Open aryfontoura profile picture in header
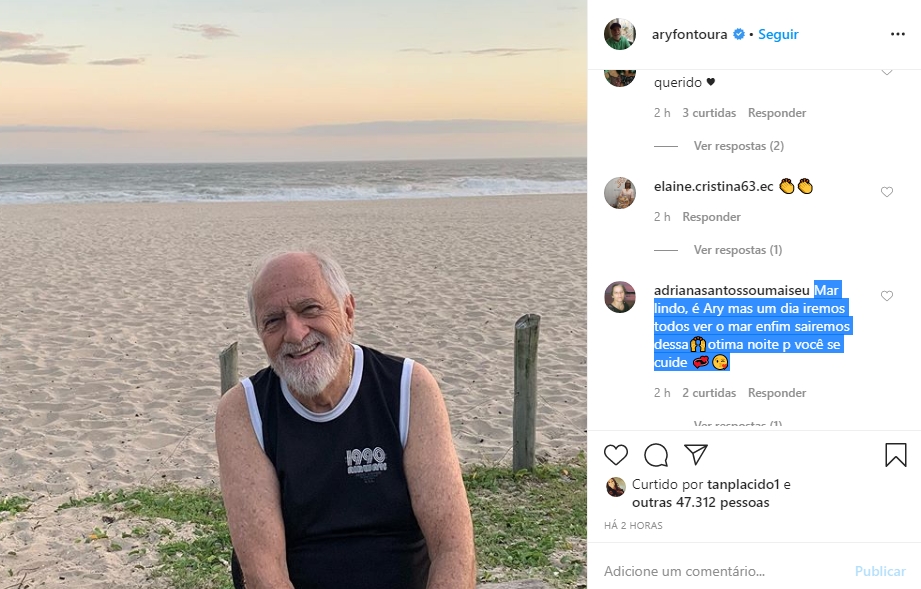The image size is (921, 589). 620,34
